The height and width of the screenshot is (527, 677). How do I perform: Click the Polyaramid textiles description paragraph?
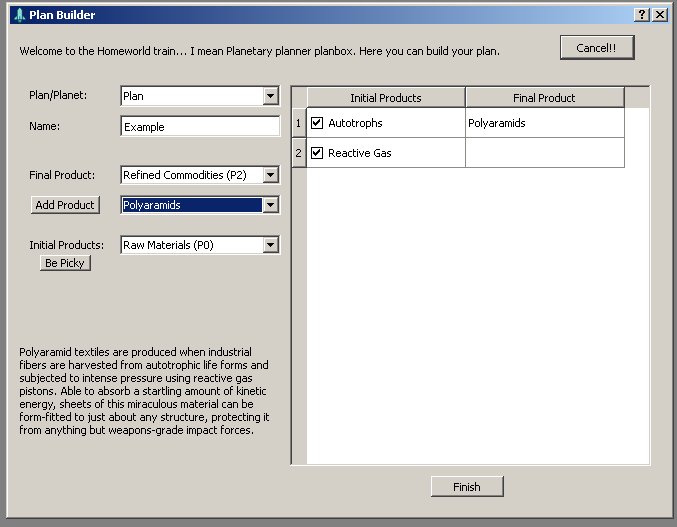[x=144, y=391]
